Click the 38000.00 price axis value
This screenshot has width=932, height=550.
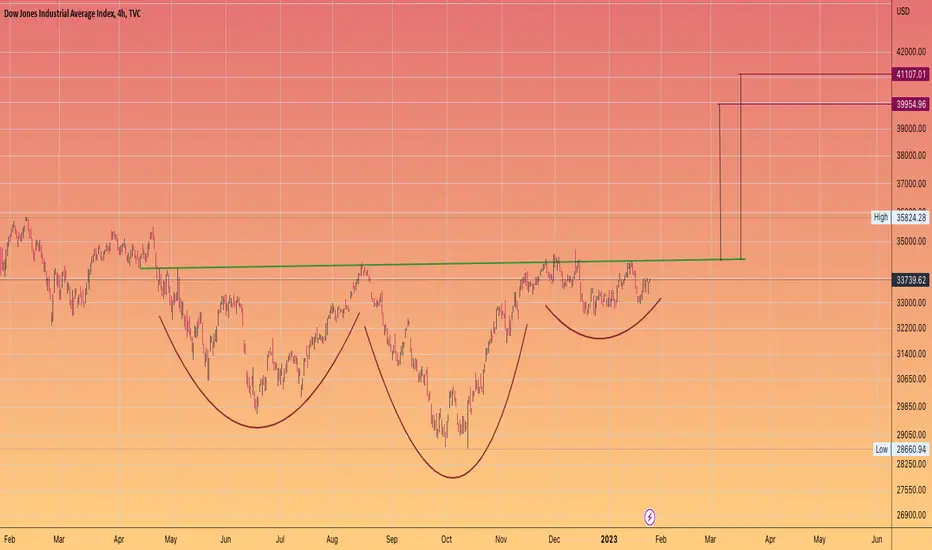[x=911, y=156]
